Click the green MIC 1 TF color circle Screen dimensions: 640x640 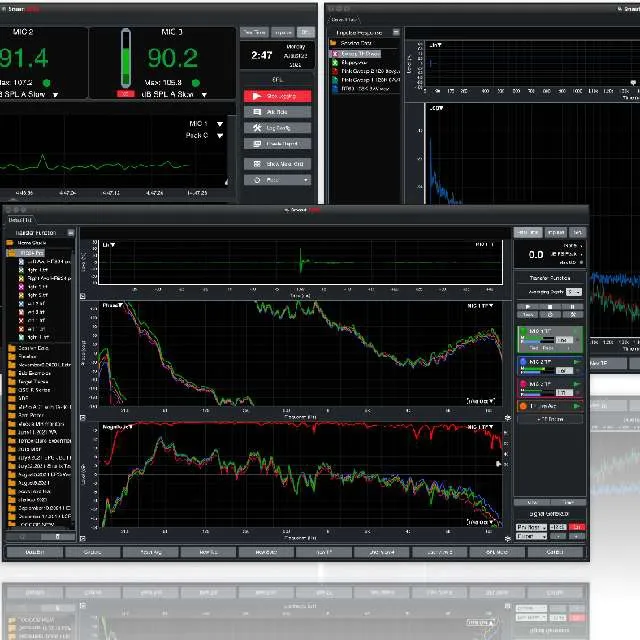coord(523,331)
